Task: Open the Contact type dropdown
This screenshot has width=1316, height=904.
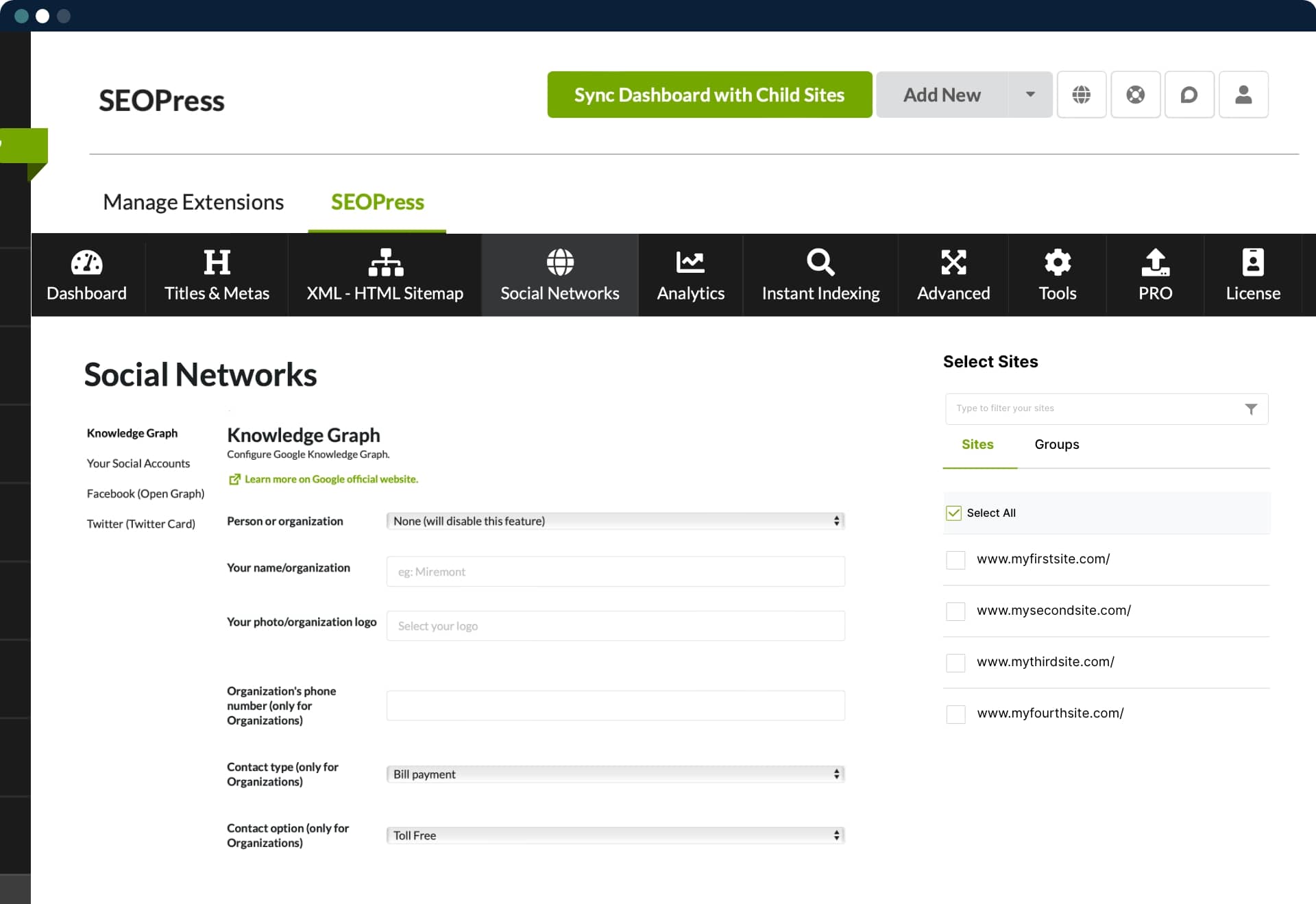Action: click(615, 773)
